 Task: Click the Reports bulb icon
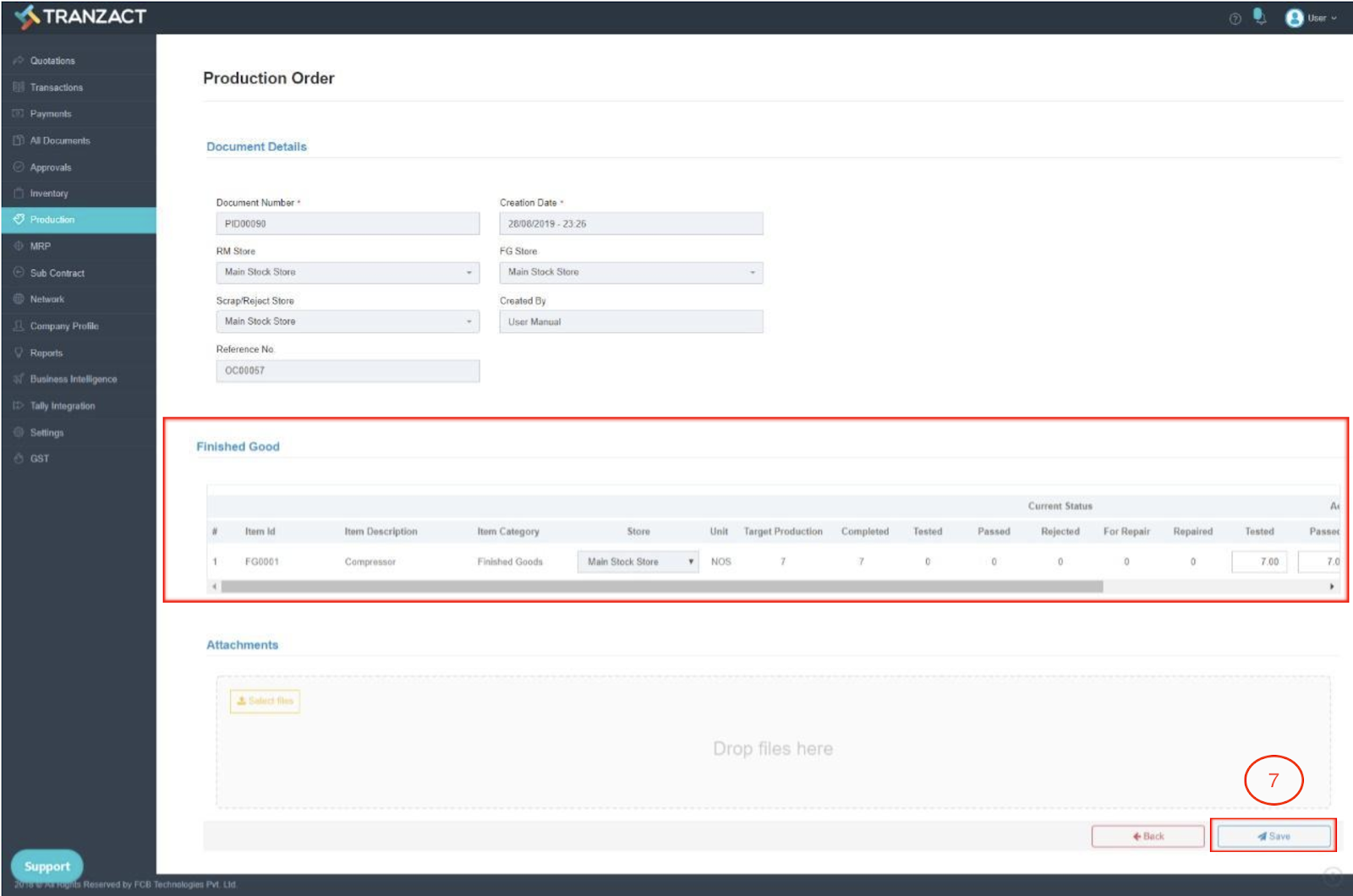[x=18, y=352]
